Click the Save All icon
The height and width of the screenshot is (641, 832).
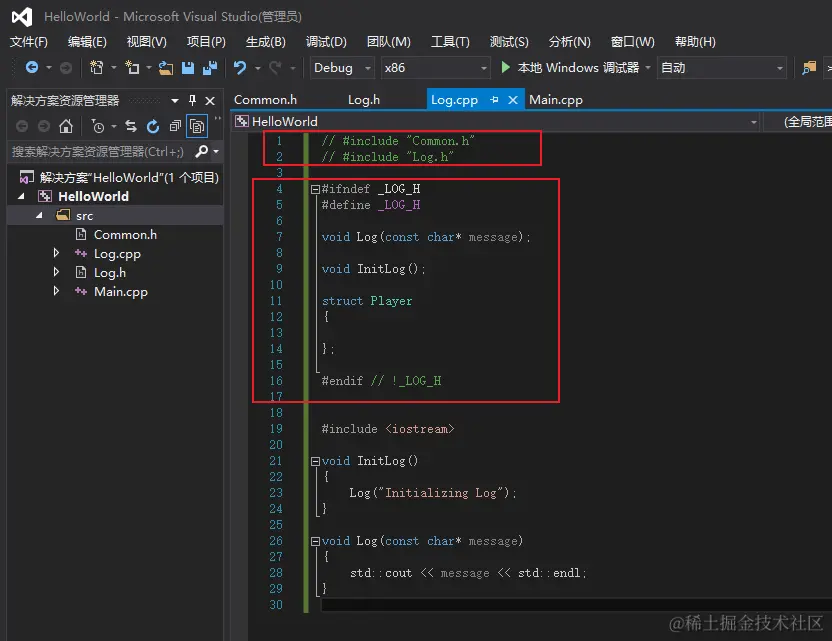[210, 67]
